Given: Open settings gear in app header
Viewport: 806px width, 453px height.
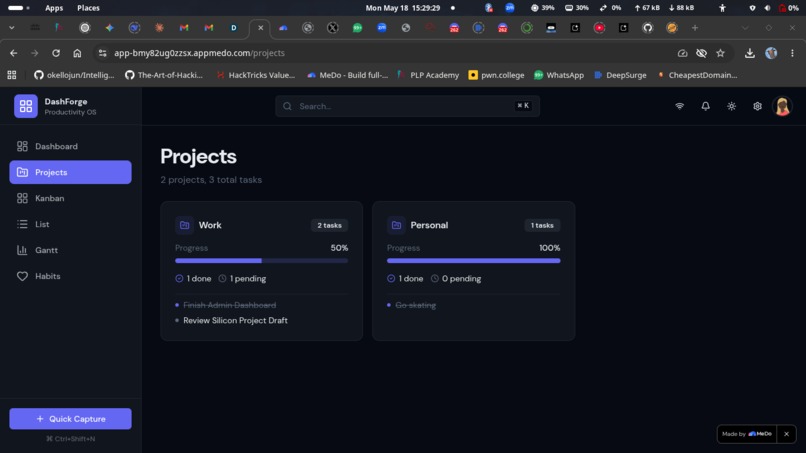Looking at the screenshot, I should (x=757, y=106).
